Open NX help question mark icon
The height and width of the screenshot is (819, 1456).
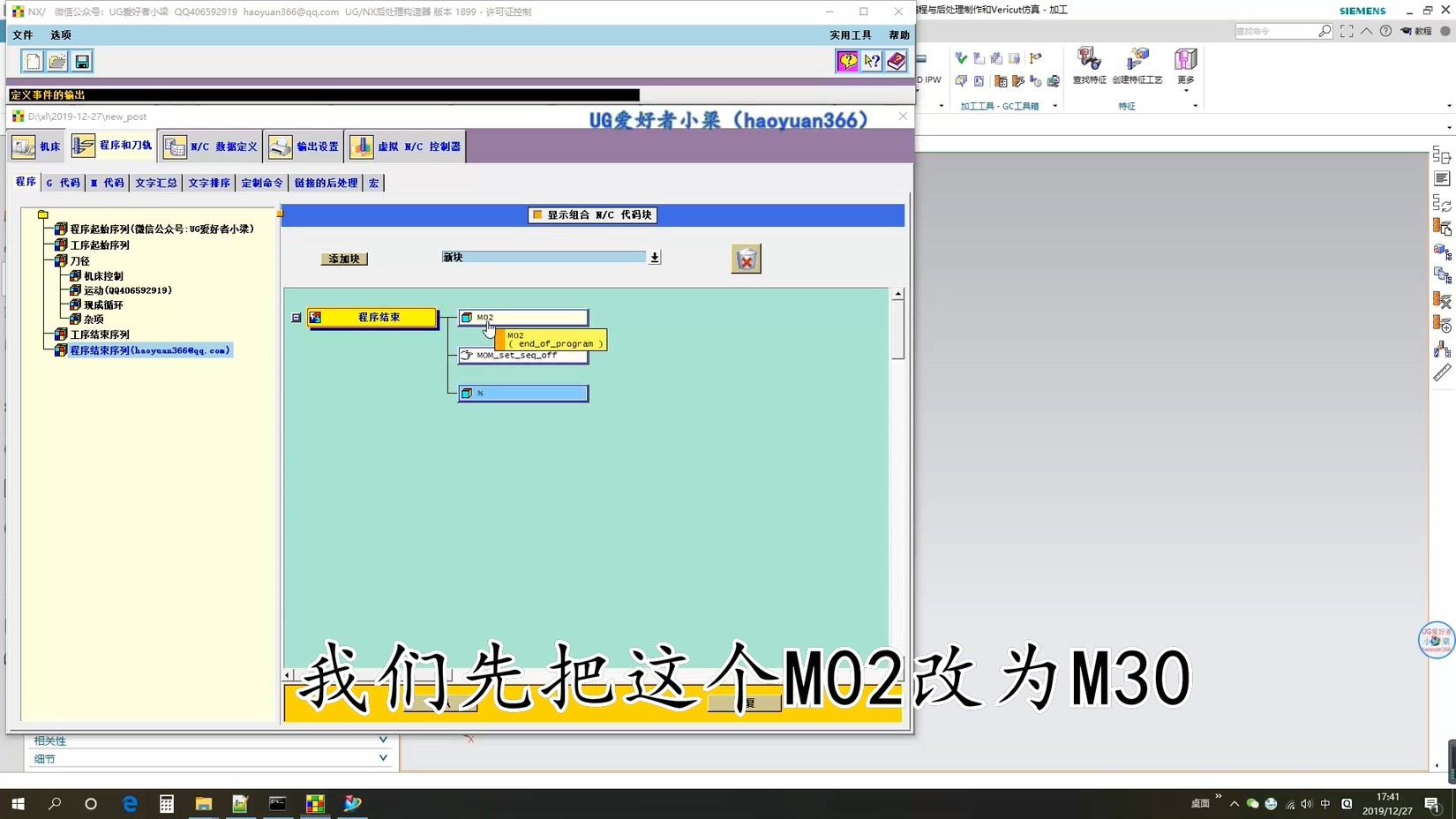1385,31
